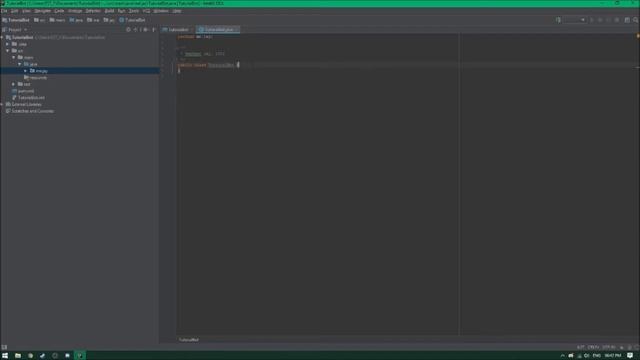Viewport: 640px width, 360px height.
Task: Click src breadcrumb in navigation bar
Action: (x=40, y=20)
